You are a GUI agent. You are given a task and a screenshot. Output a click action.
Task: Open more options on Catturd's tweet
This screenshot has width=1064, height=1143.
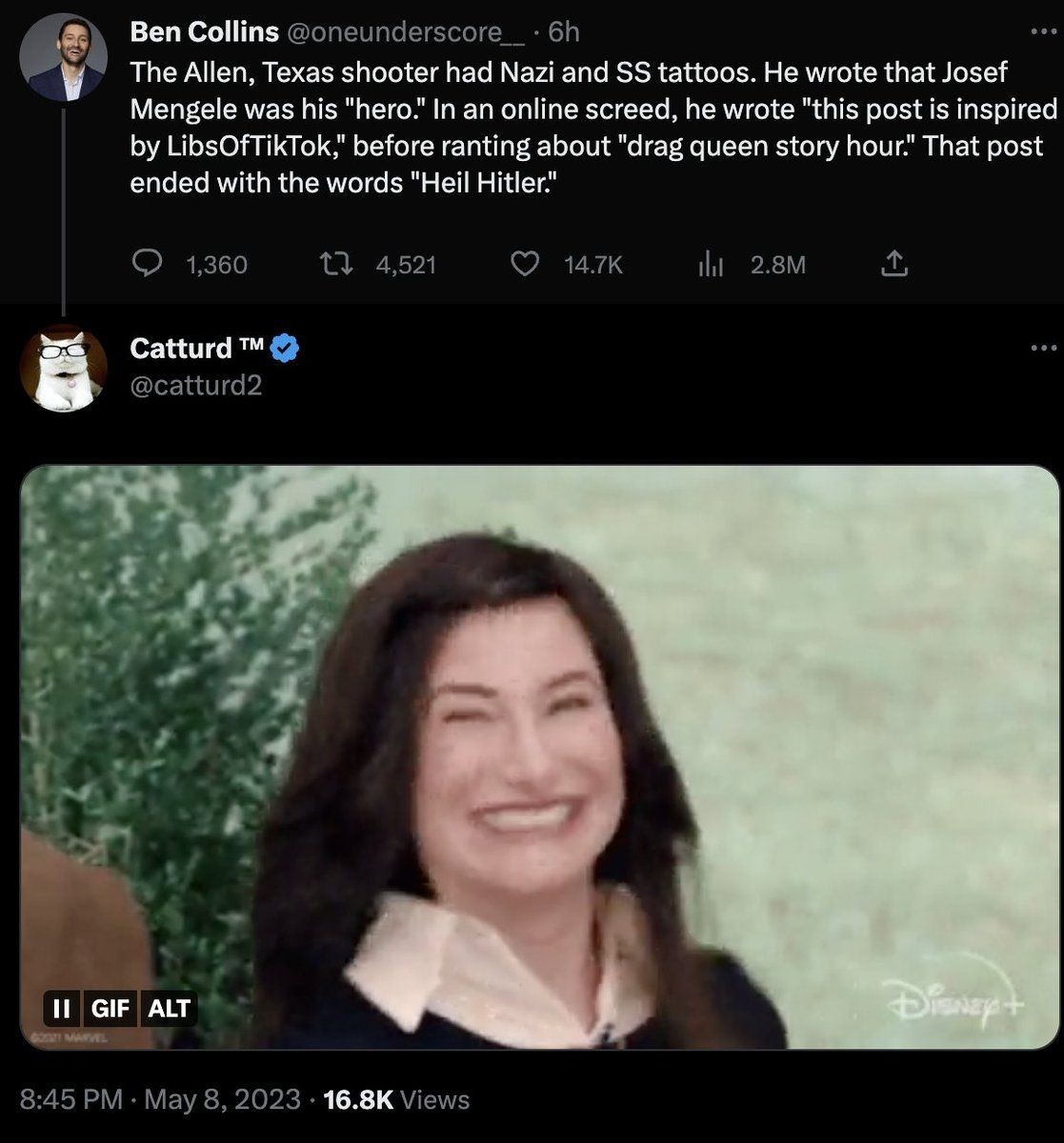(x=1044, y=349)
